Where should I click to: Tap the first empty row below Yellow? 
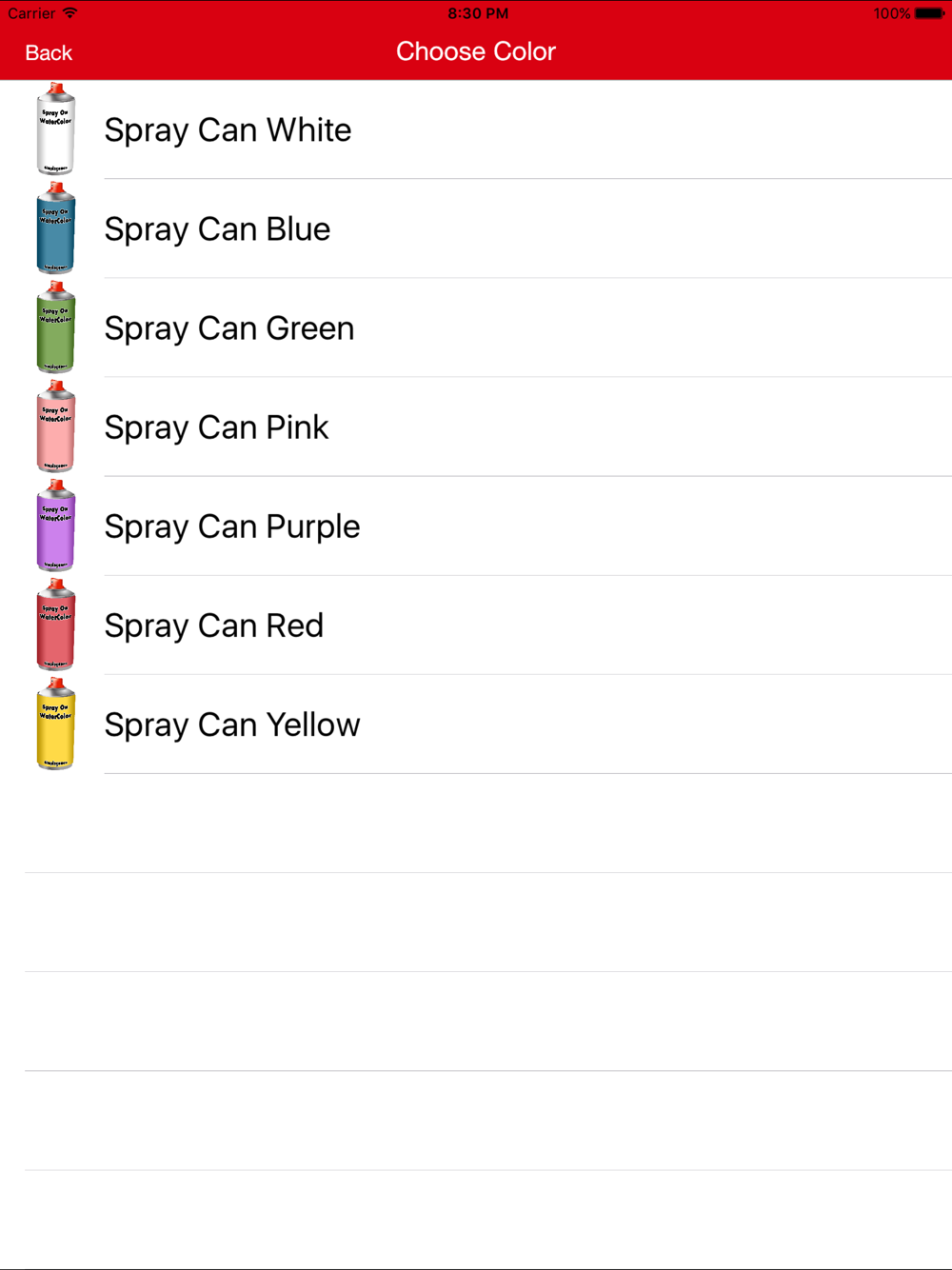(x=476, y=824)
